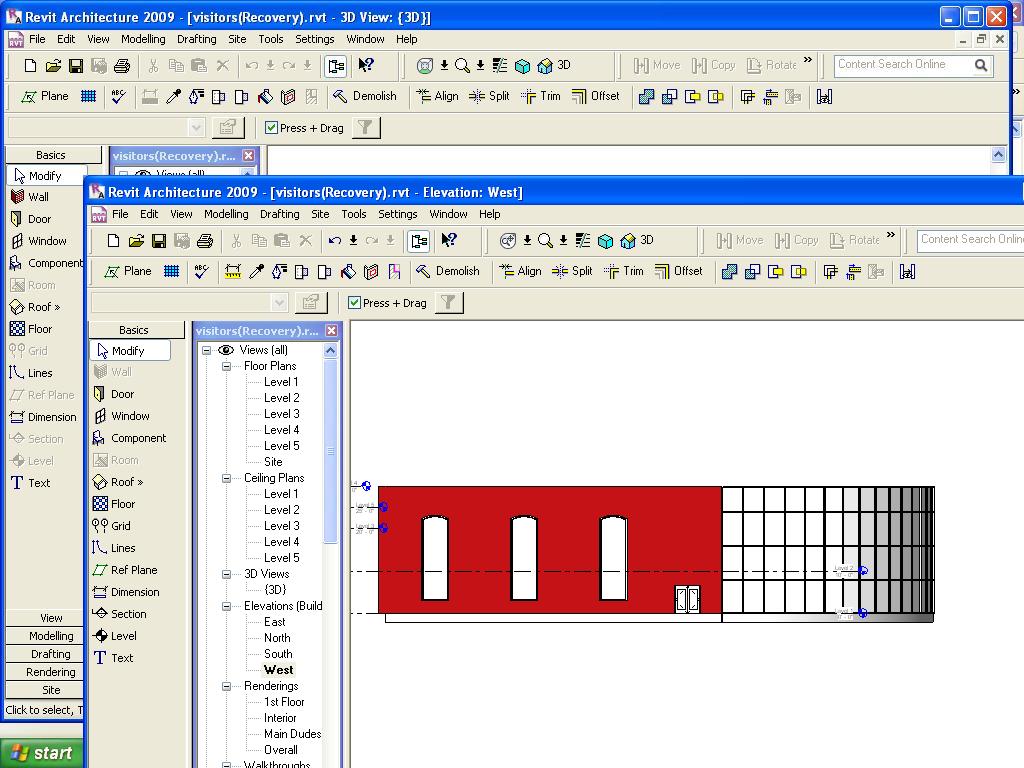The height and width of the screenshot is (768, 1024).
Task: Select Section tool in front design bar
Action: [120, 614]
